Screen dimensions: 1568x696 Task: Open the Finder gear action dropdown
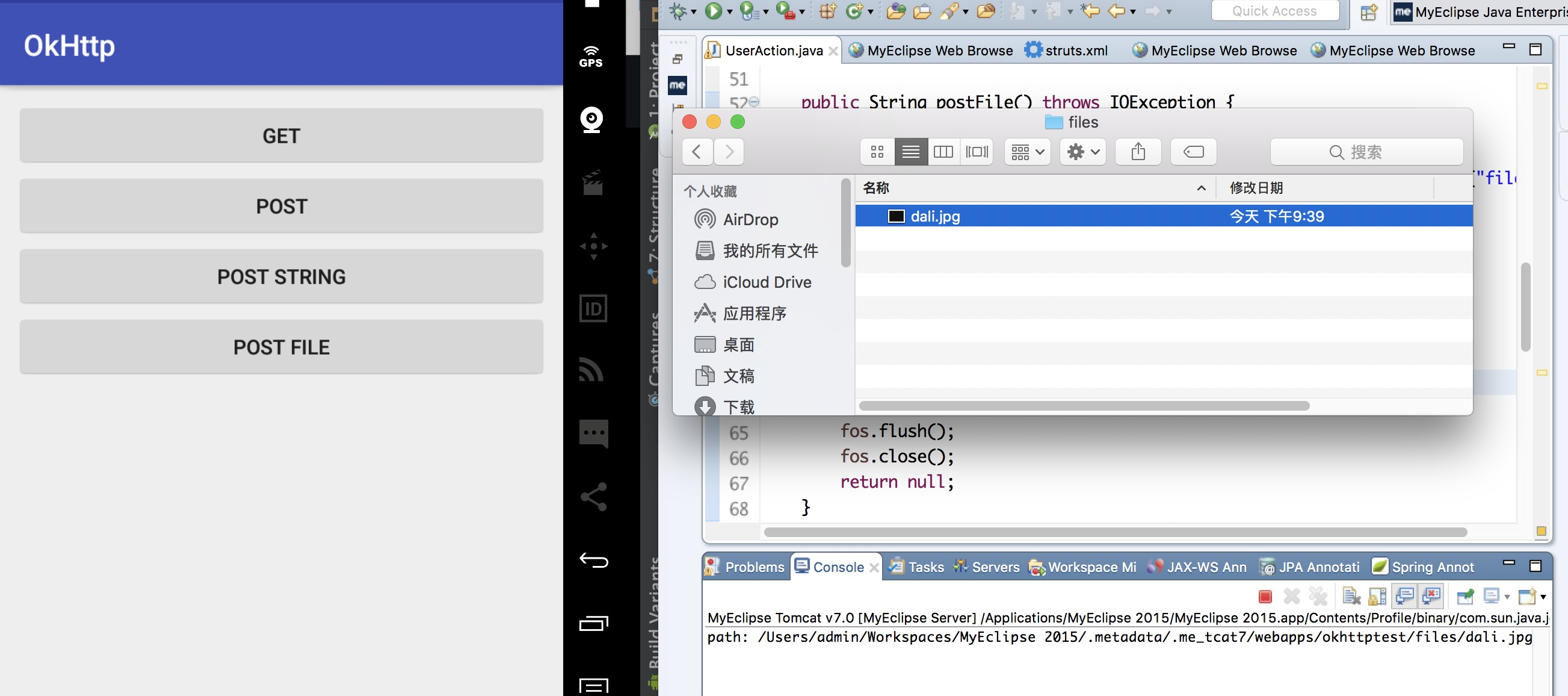(x=1083, y=152)
